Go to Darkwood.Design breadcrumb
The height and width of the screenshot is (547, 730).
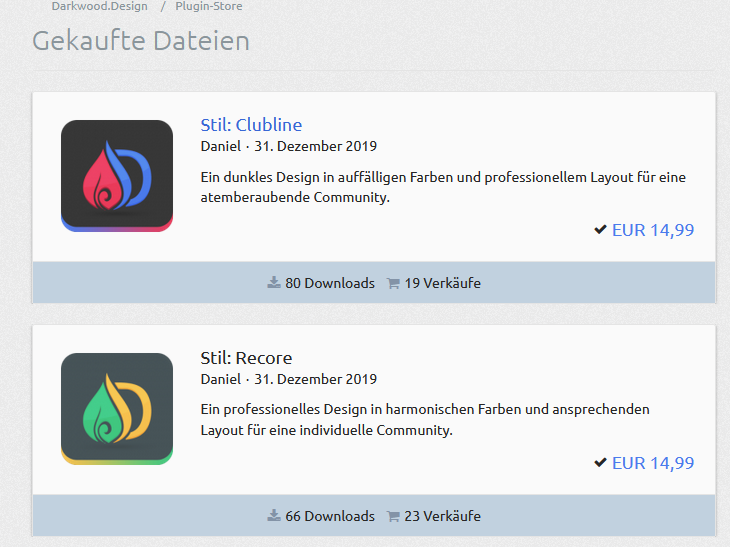coord(99,6)
